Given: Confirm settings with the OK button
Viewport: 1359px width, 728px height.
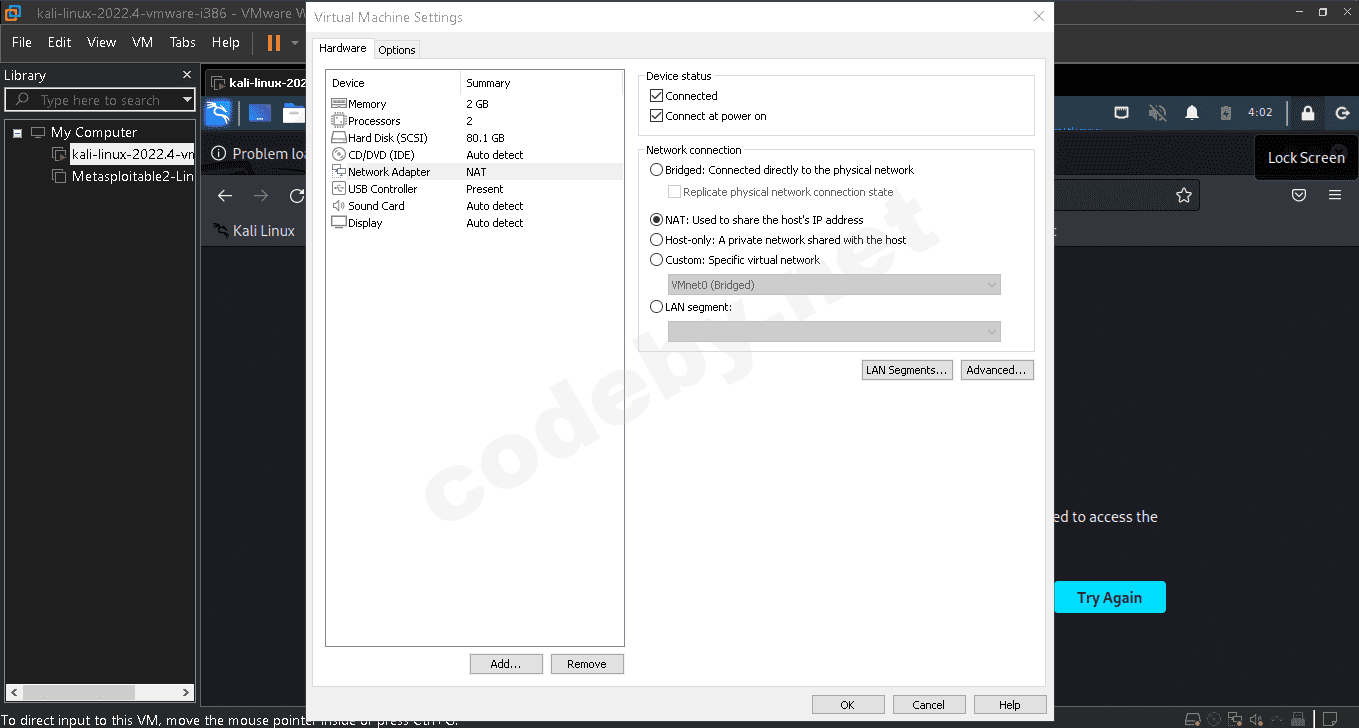Looking at the screenshot, I should 848,705.
